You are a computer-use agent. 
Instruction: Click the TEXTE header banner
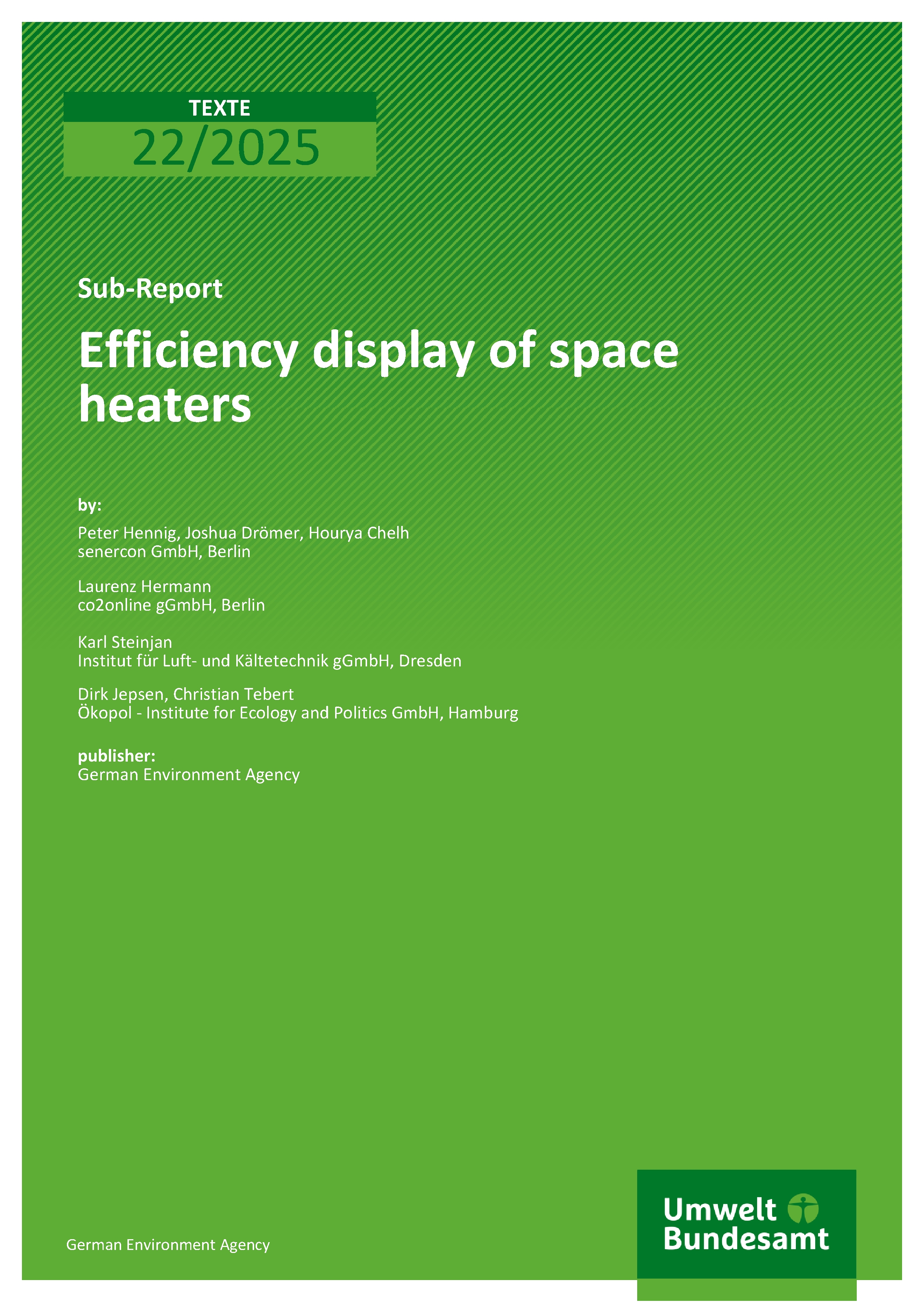click(220, 107)
